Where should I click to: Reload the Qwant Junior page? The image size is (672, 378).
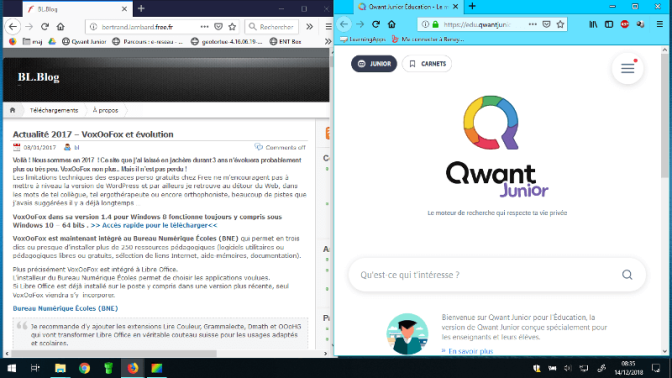376,24
